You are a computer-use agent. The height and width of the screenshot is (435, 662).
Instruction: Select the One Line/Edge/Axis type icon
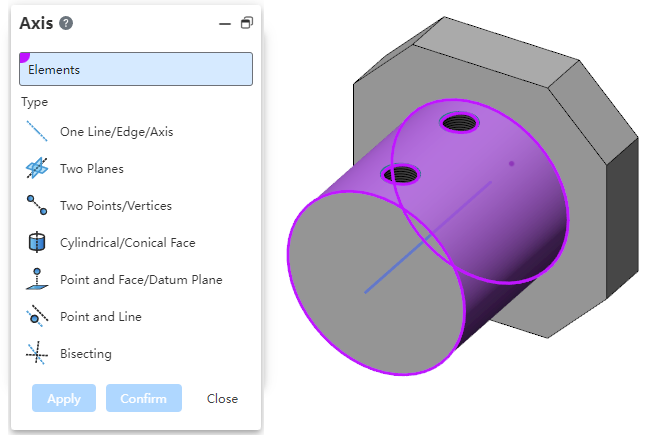click(x=36, y=131)
